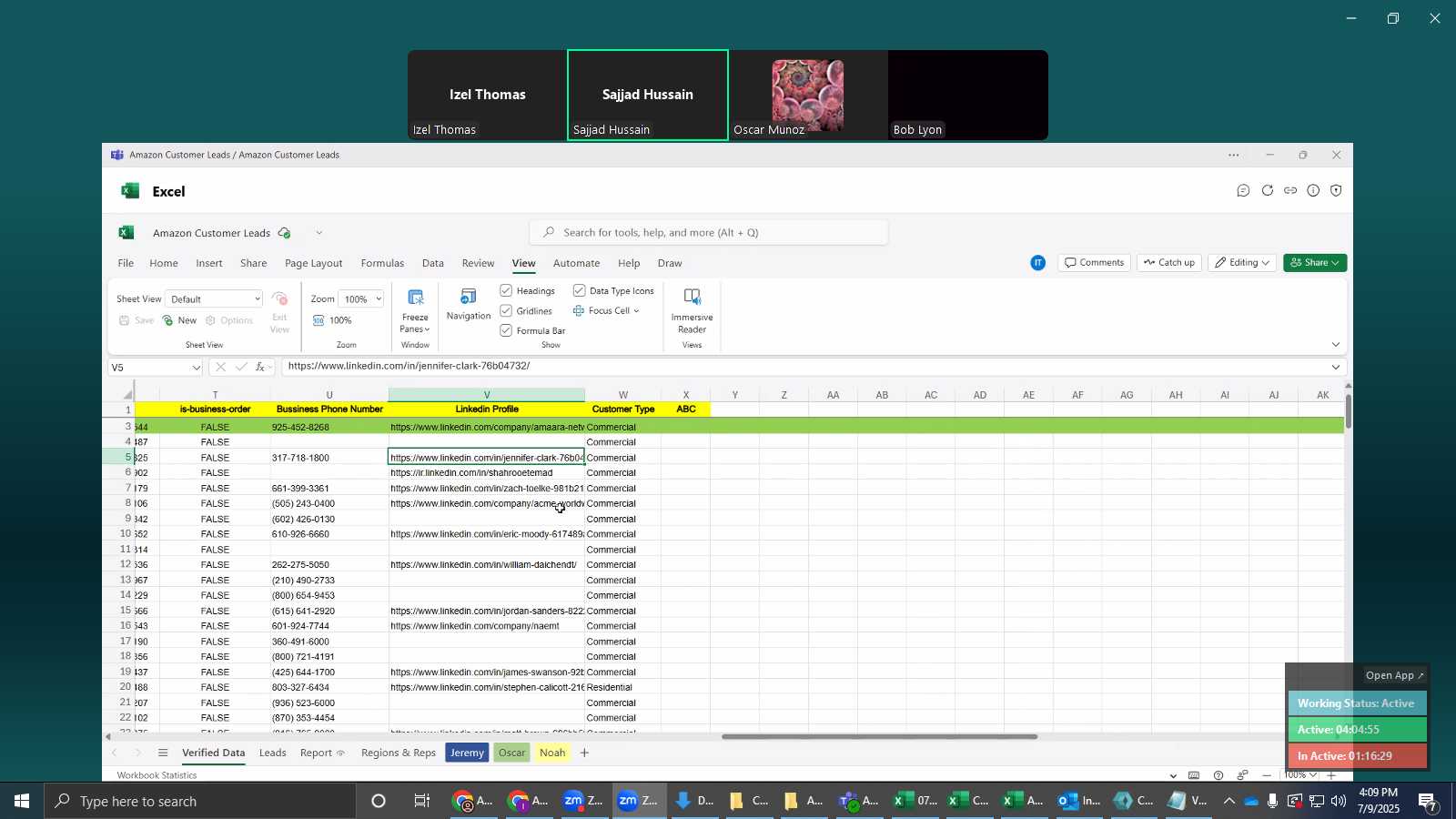1456x819 pixels.
Task: Open the chat bubble icon in Excel header
Action: [1243, 191]
